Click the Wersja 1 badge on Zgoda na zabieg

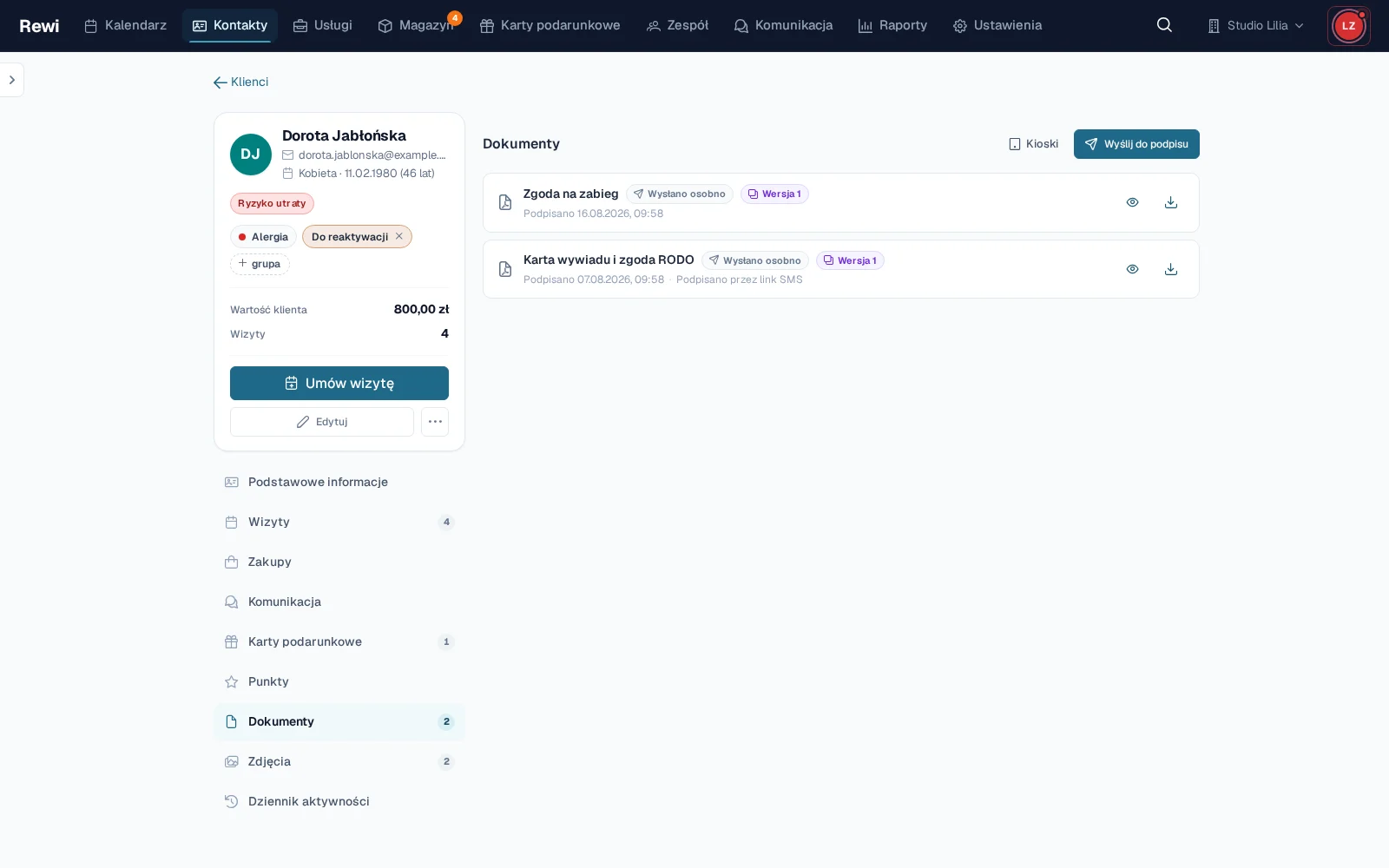[774, 194]
